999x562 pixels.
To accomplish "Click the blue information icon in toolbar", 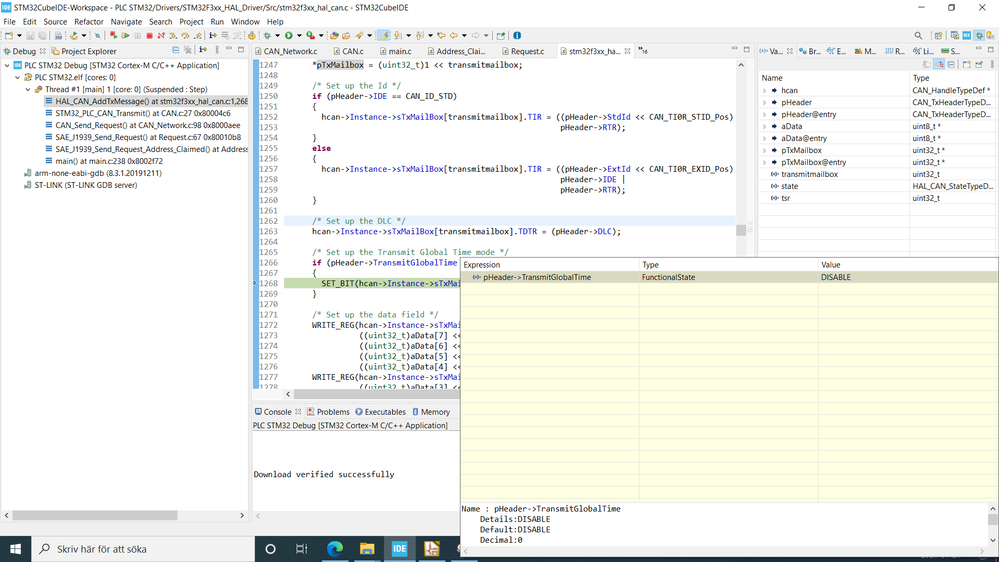I will click(517, 36).
